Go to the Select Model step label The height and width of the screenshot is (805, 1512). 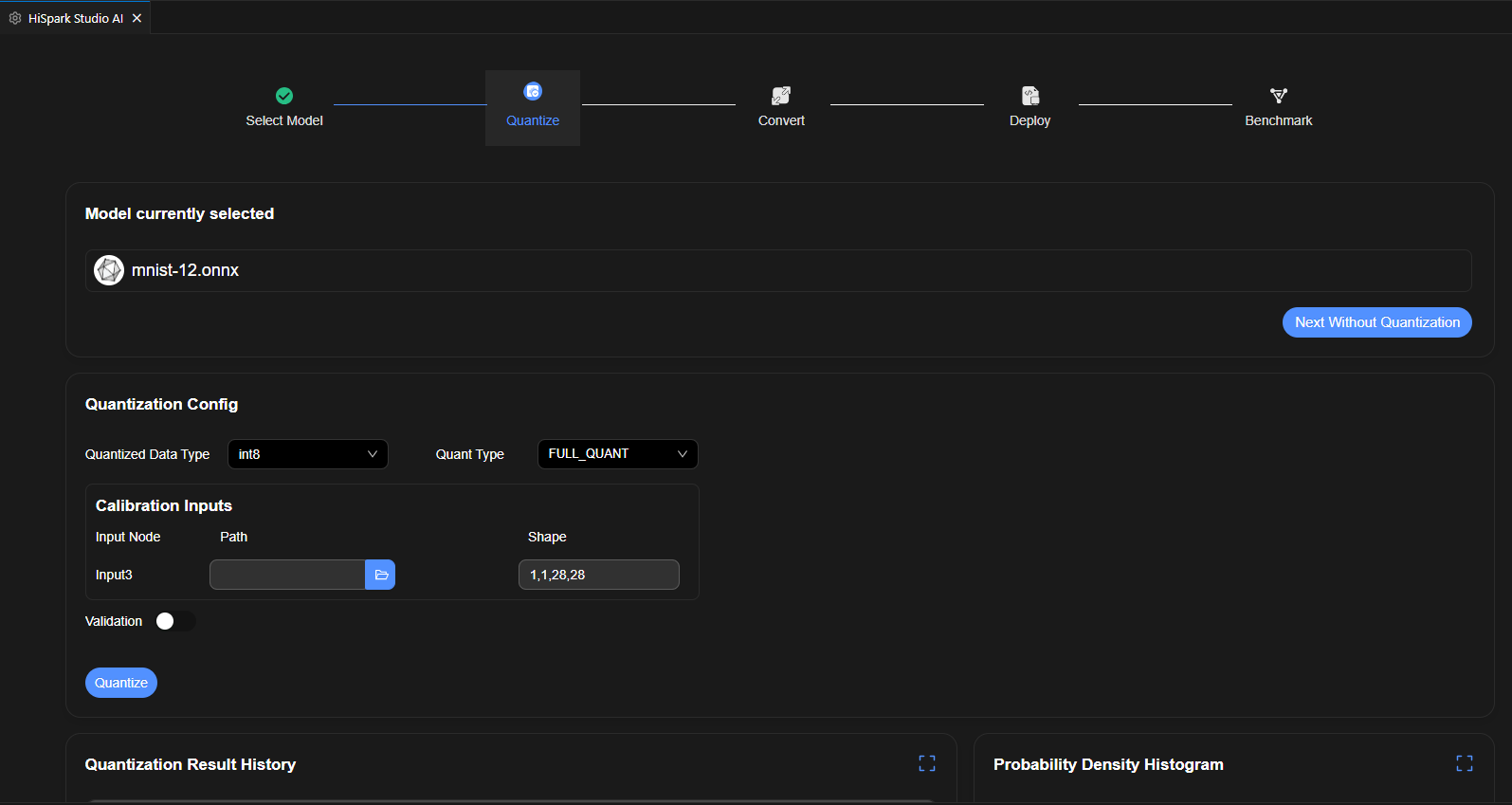click(284, 120)
